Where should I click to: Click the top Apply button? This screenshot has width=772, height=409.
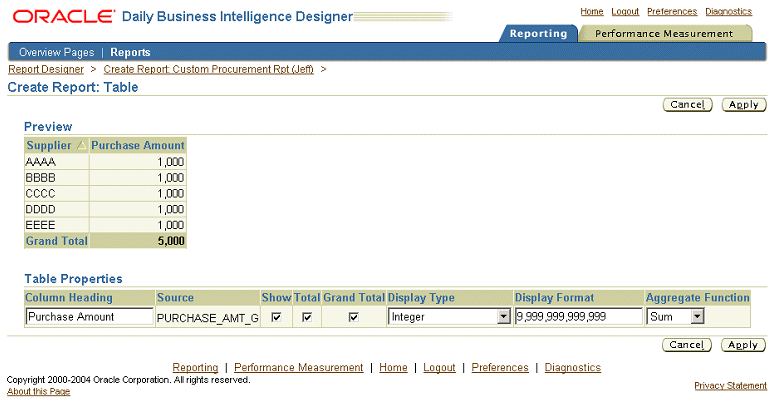click(743, 104)
